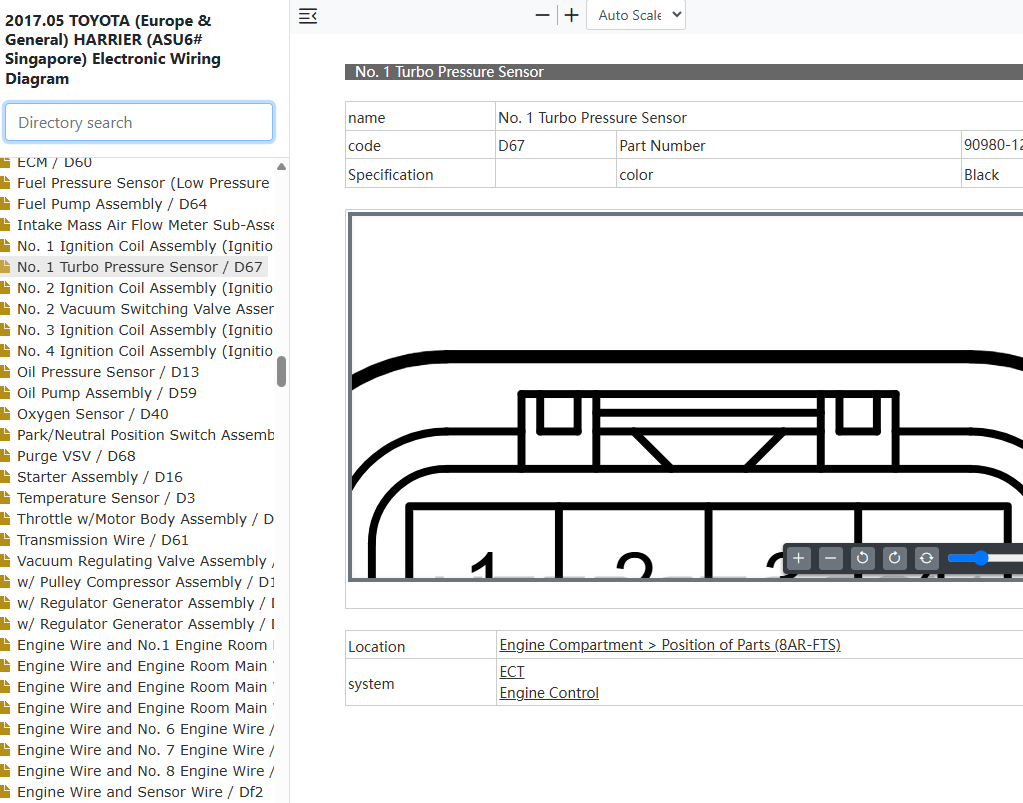The image size is (1023, 803).
Task: Toggle the sidebar menu icon
Action: [308, 16]
